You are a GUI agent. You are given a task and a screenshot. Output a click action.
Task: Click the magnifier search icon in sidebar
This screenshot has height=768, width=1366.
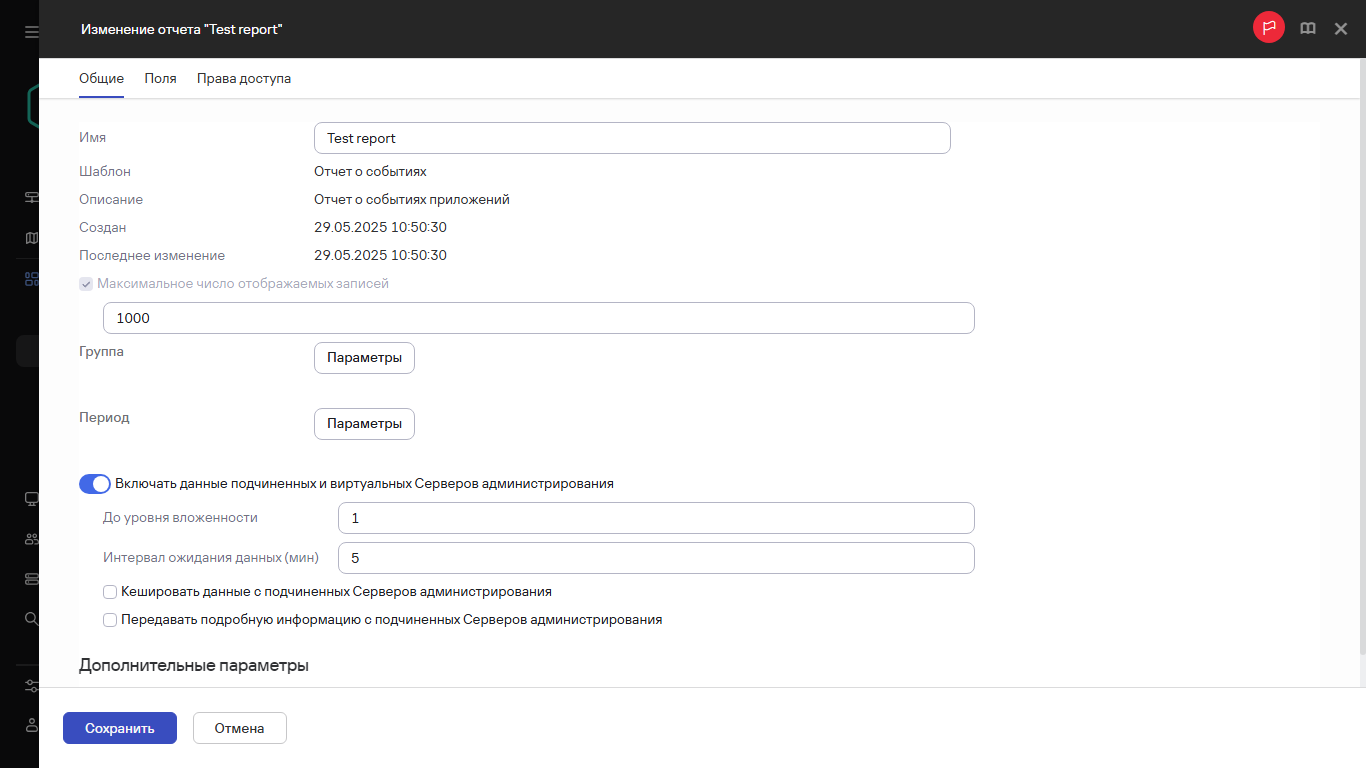tap(31, 618)
